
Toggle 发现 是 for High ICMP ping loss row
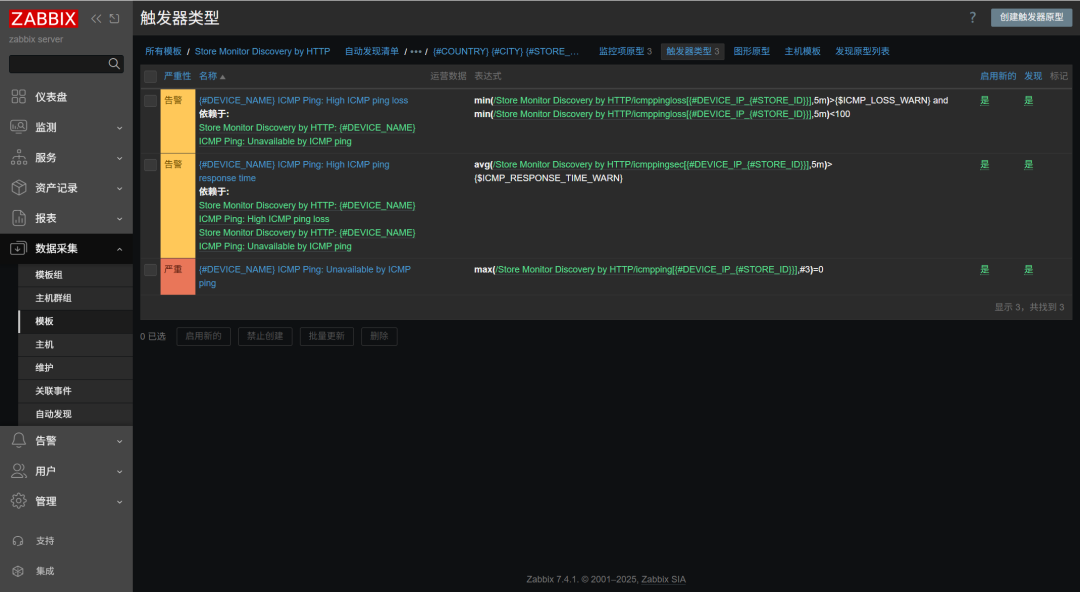coord(1028,101)
